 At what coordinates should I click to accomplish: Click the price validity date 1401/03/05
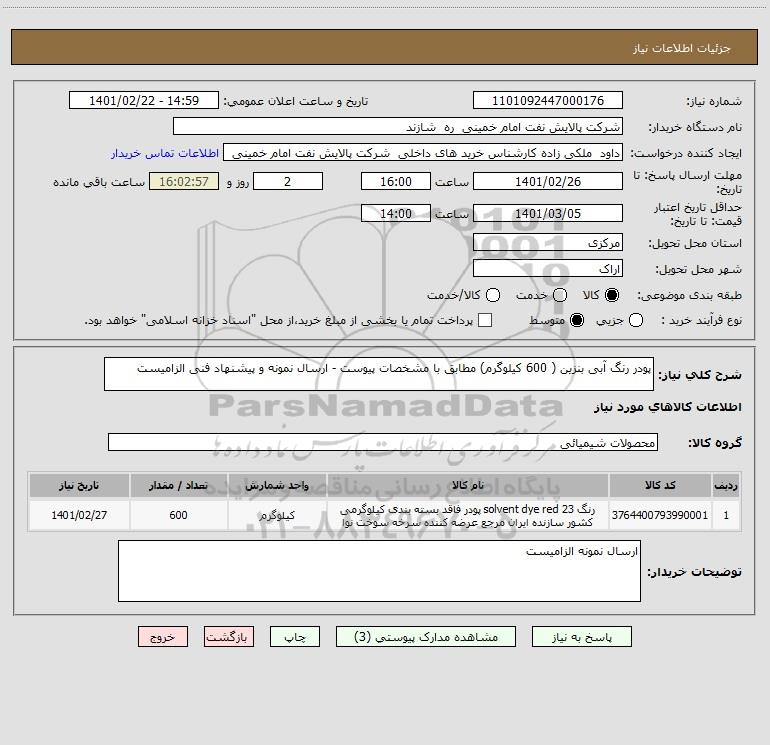(x=548, y=213)
